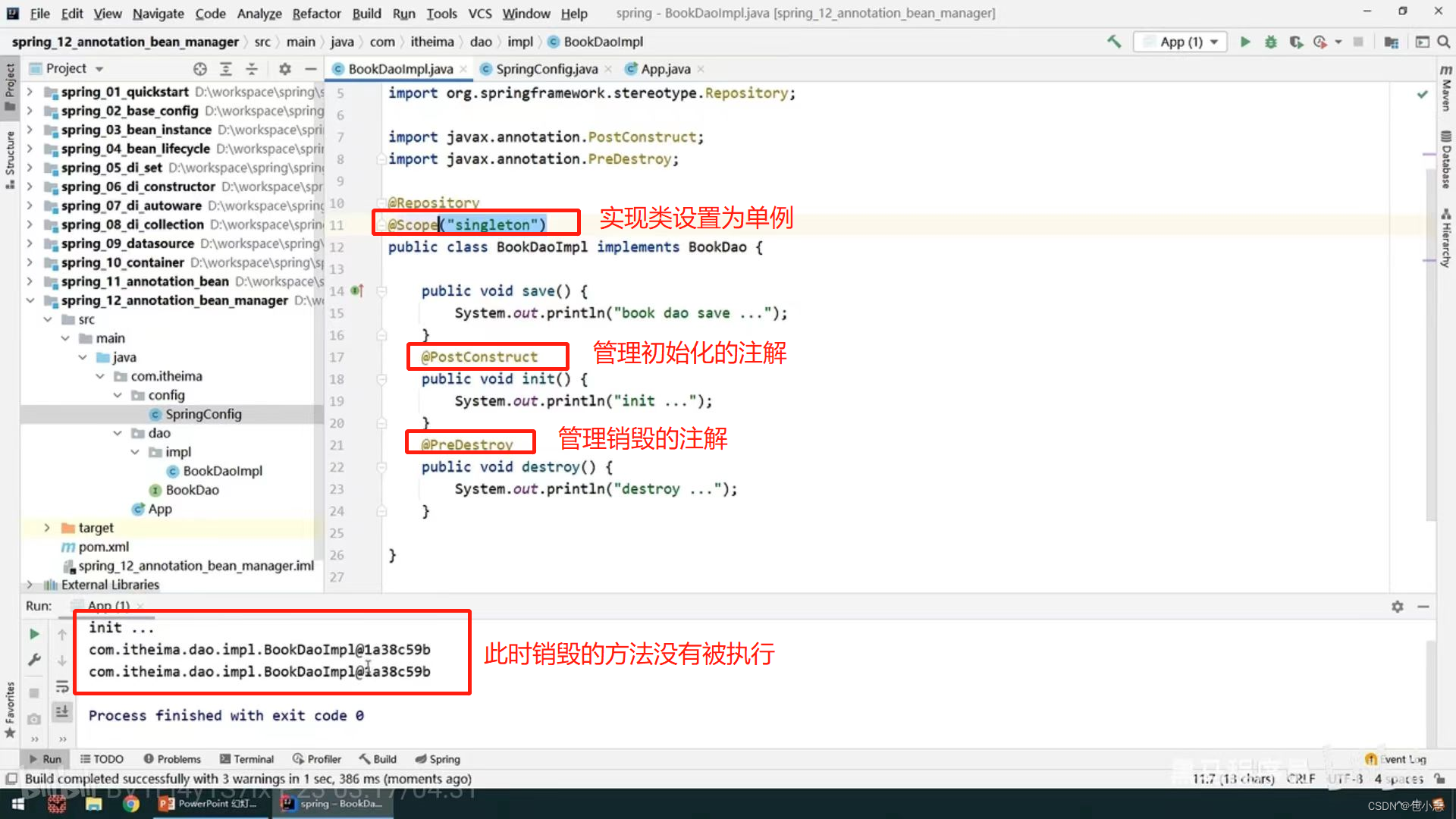Viewport: 1456px width, 819px height.
Task: Open the Database side tool window
Action: click(x=1446, y=160)
